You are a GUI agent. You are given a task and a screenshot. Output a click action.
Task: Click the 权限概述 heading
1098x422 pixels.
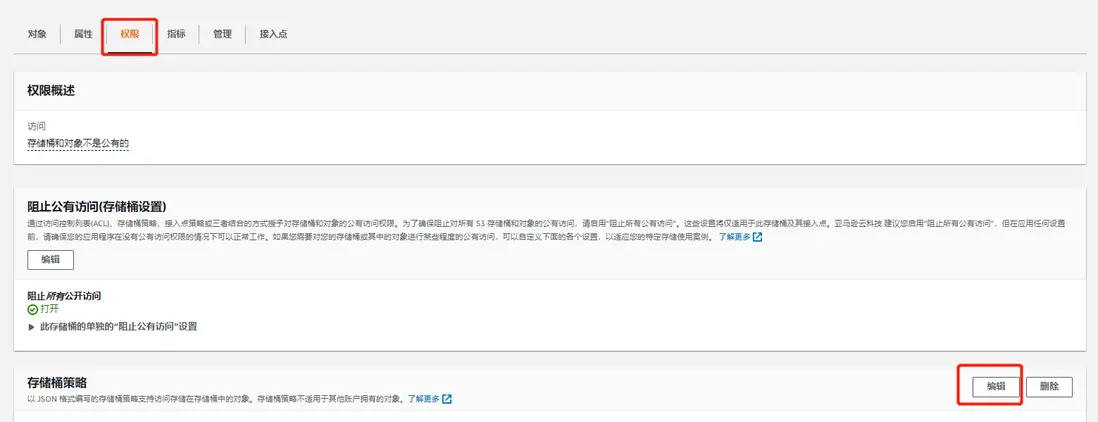[51, 90]
